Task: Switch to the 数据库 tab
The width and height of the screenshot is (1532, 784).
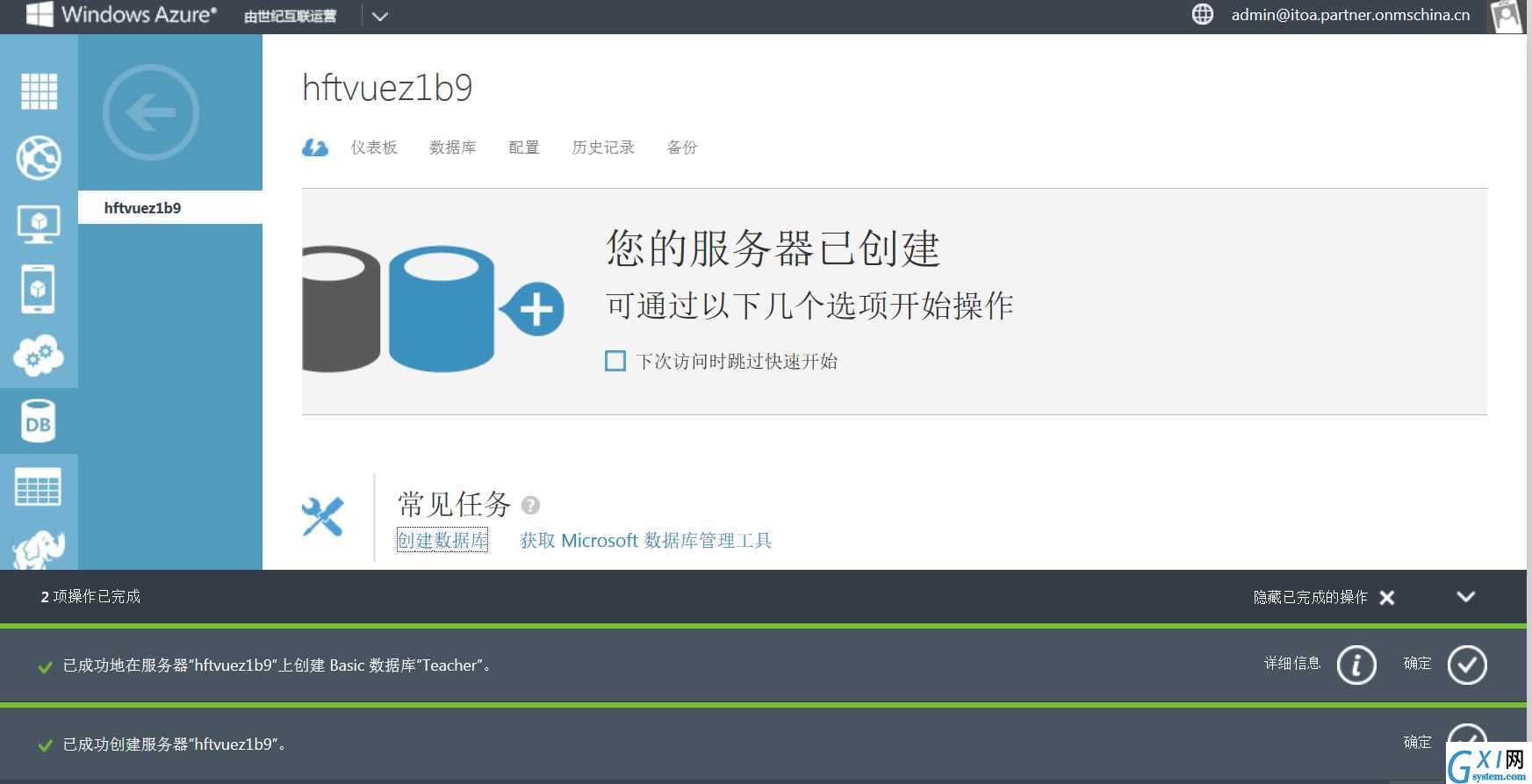Action: 453,147
